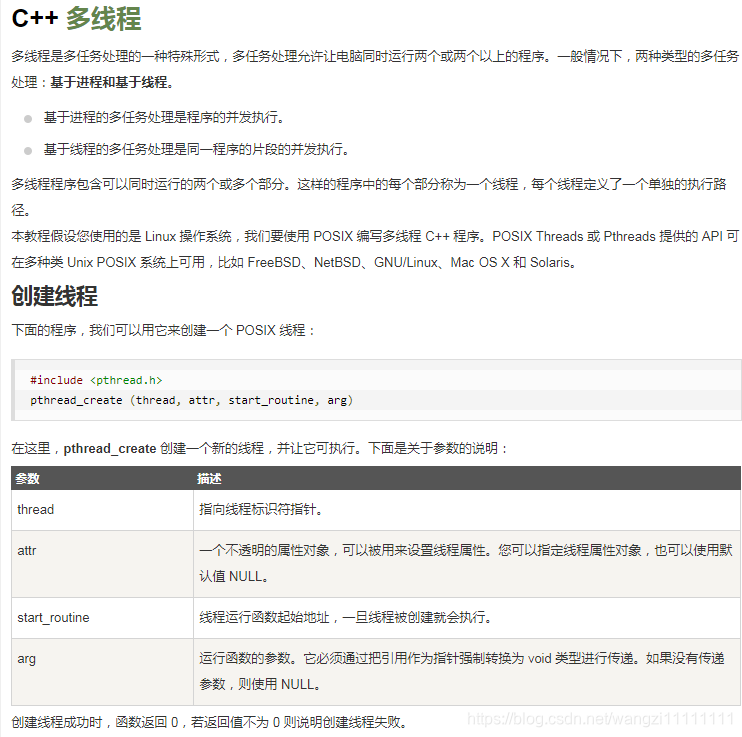Click the 'C++ 多线程' page title
The image size is (742, 737).
point(76,19)
